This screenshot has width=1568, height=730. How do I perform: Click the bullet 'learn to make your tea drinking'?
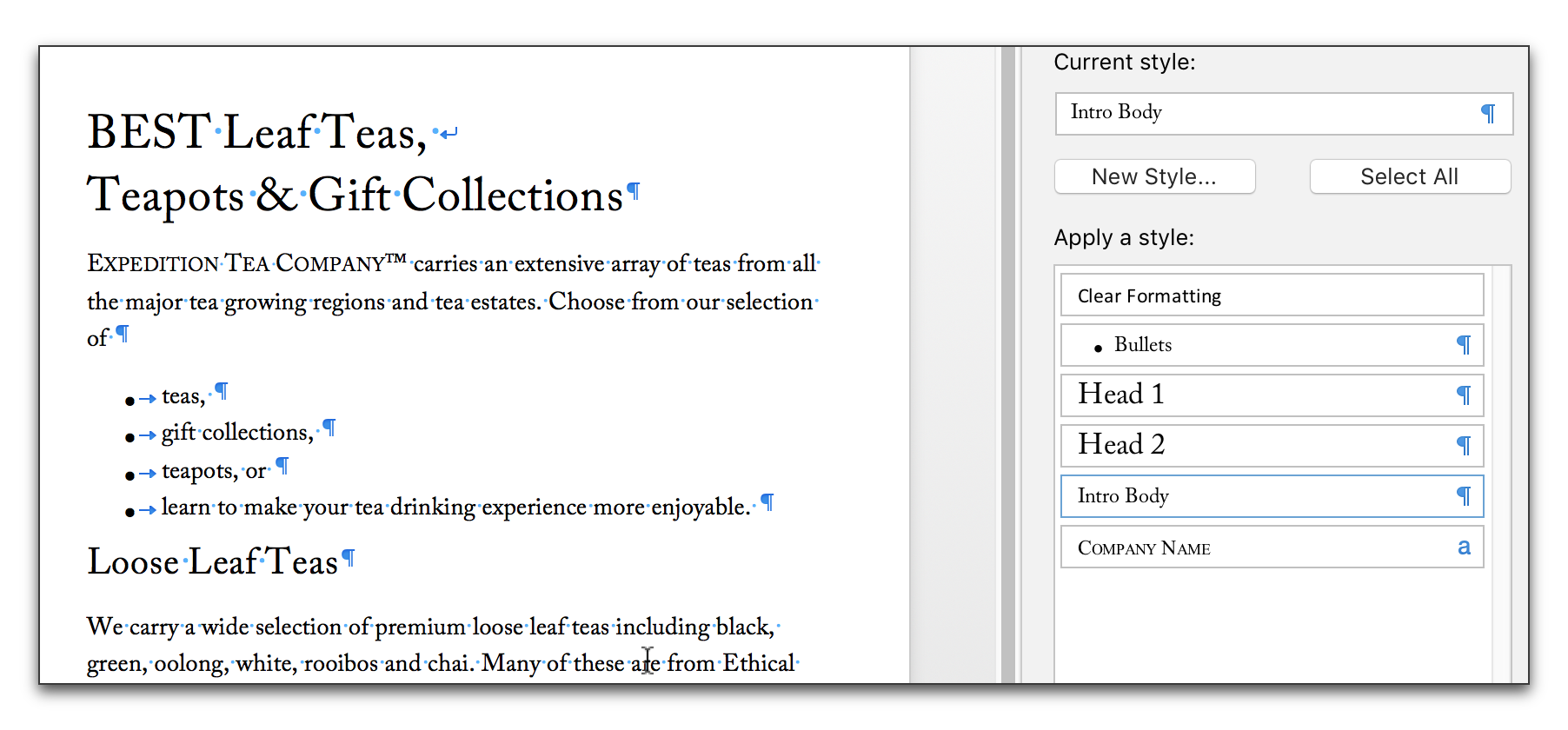point(318,508)
